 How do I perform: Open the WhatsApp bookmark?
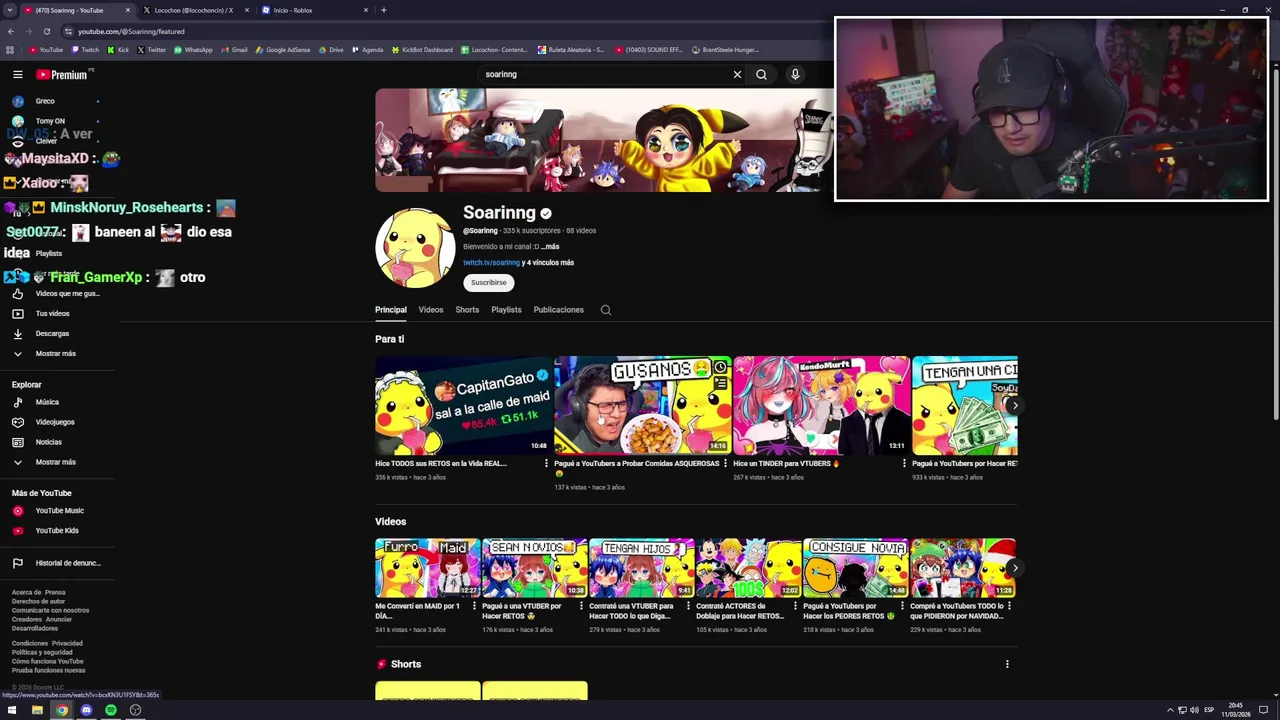[x=193, y=50]
